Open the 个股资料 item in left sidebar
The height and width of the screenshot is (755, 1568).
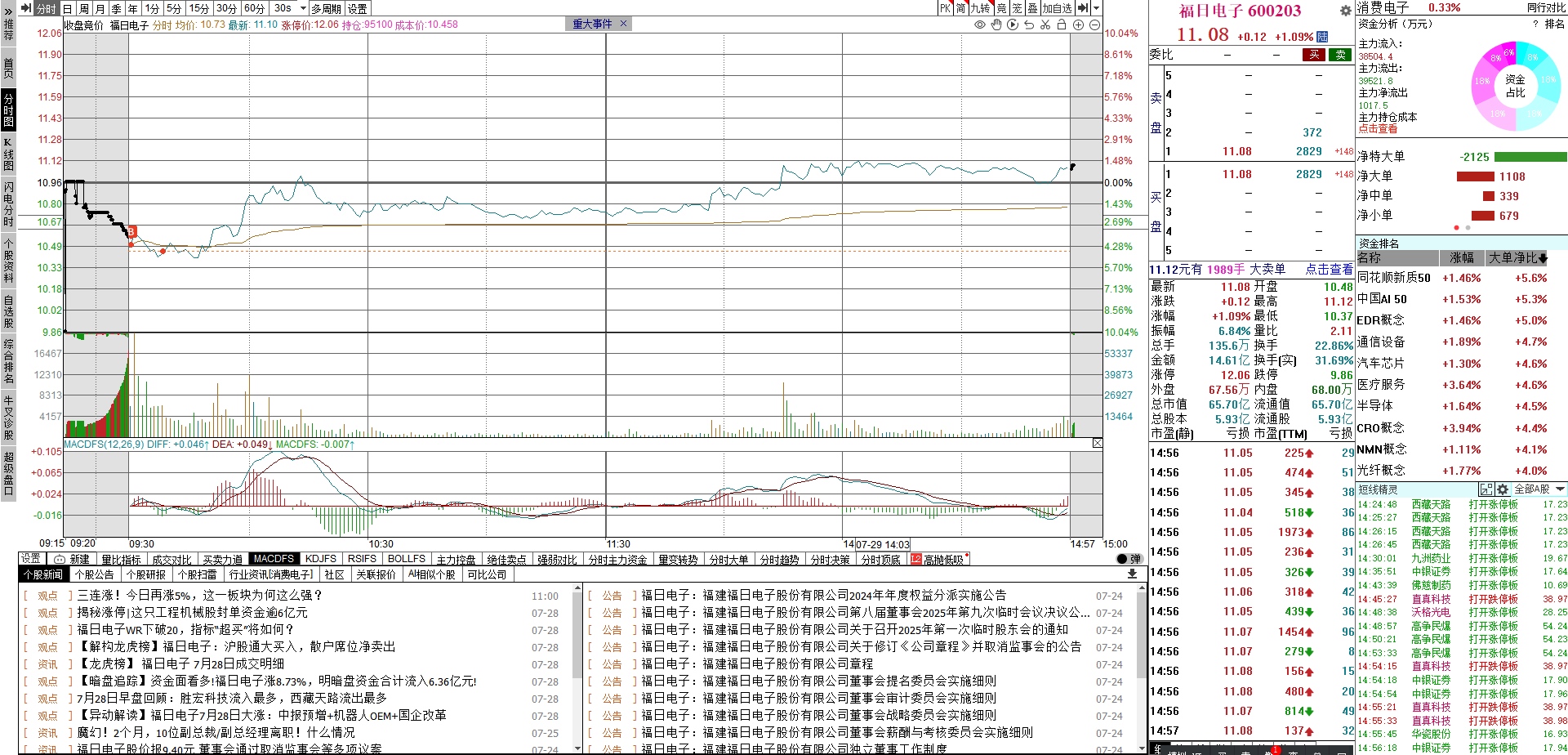click(8, 261)
